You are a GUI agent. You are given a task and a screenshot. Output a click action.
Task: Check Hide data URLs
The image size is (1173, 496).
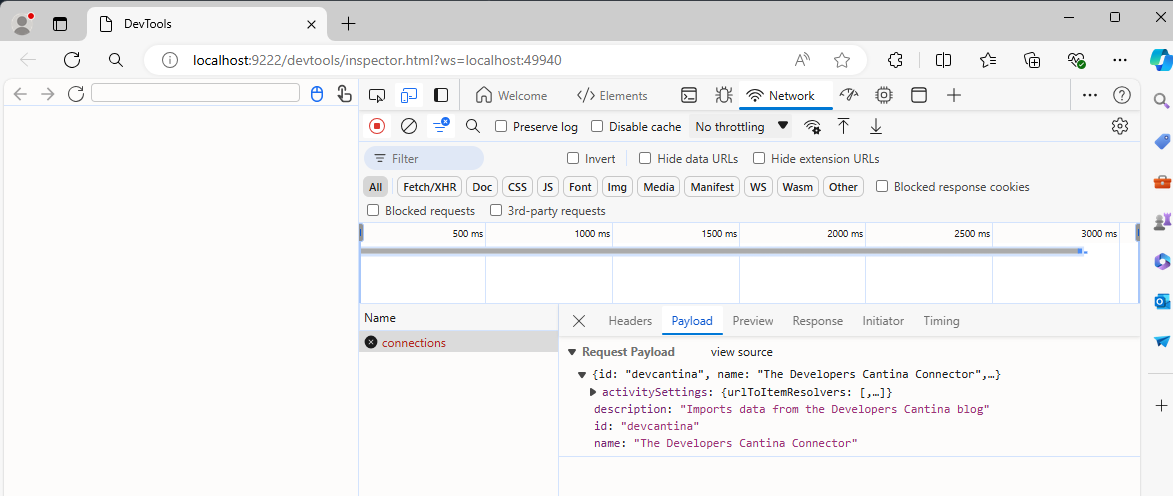(645, 158)
